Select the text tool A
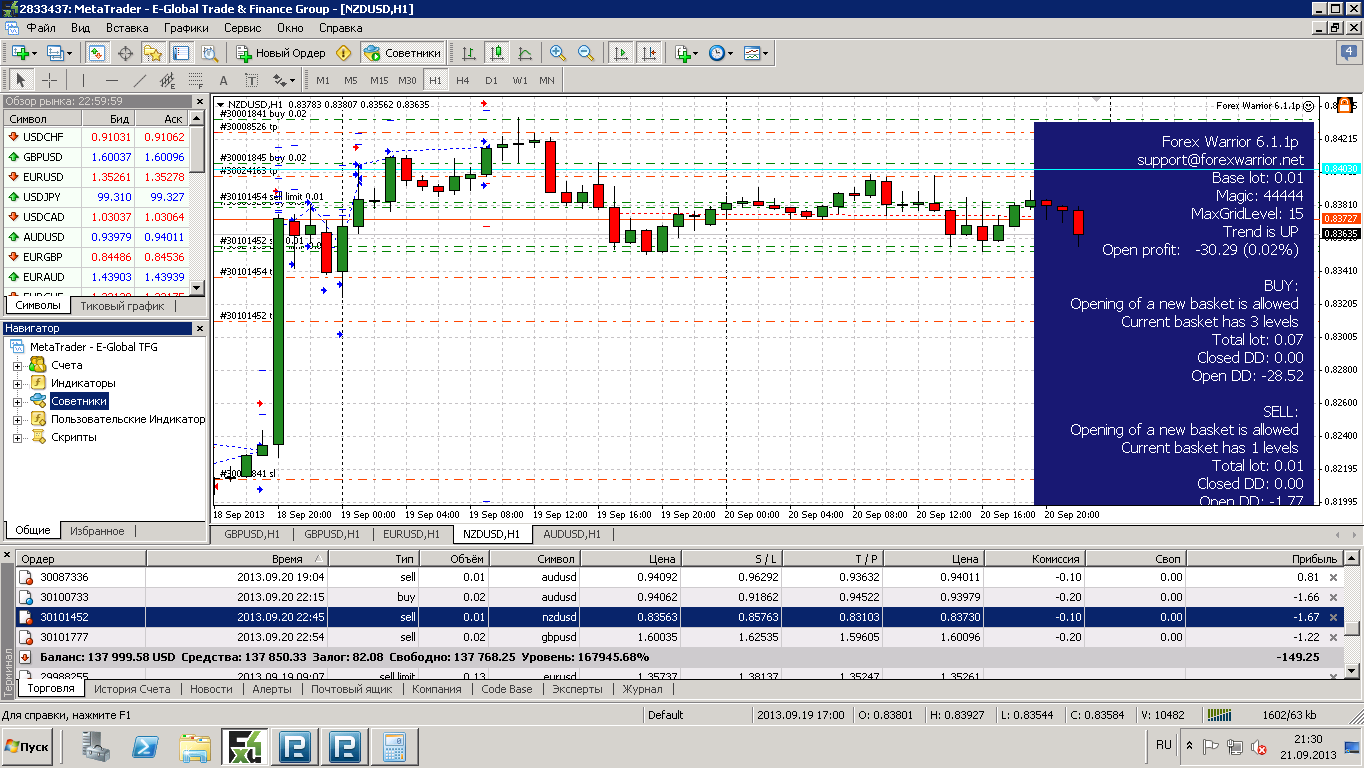The height and width of the screenshot is (768, 1364). [x=224, y=80]
